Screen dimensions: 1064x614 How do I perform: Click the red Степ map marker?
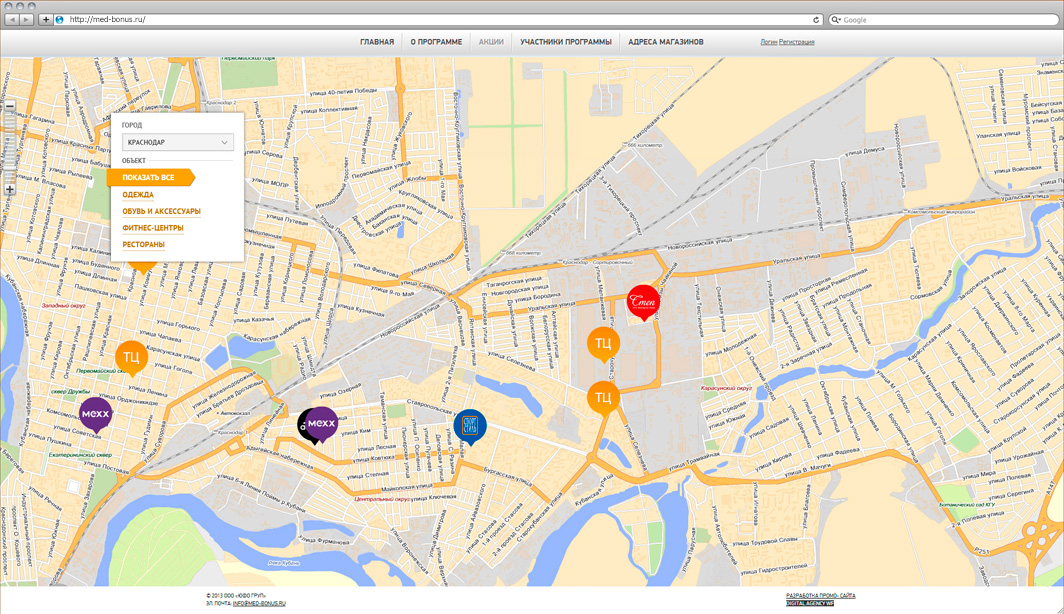coord(643,302)
